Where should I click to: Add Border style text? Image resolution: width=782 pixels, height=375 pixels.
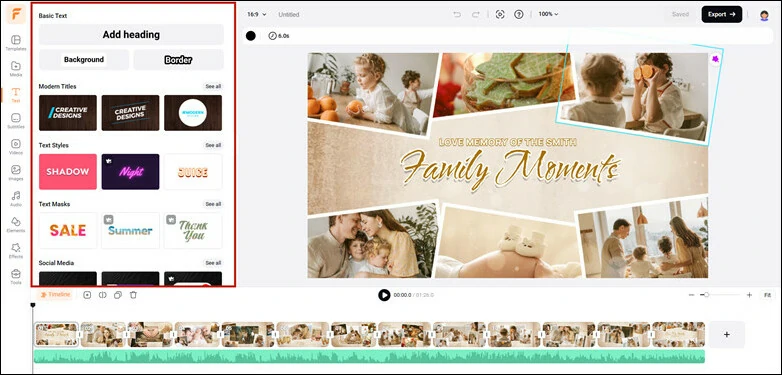(x=178, y=60)
